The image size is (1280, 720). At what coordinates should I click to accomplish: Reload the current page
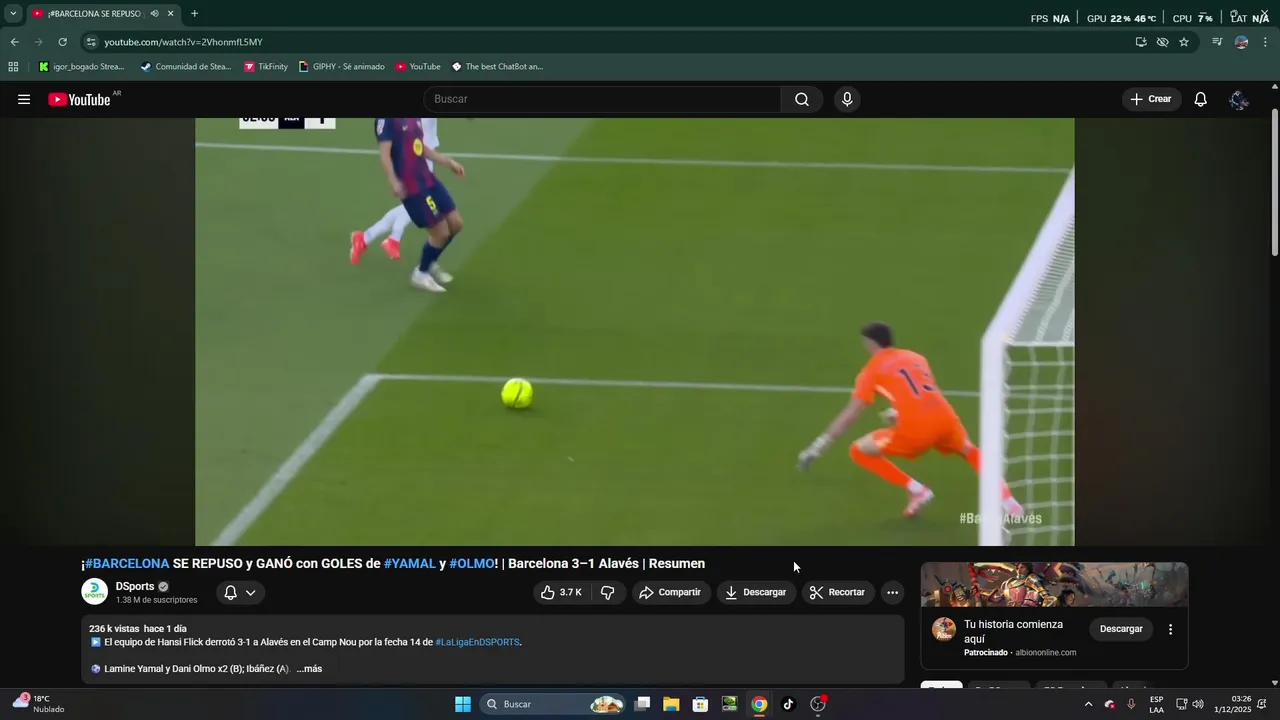(x=62, y=42)
